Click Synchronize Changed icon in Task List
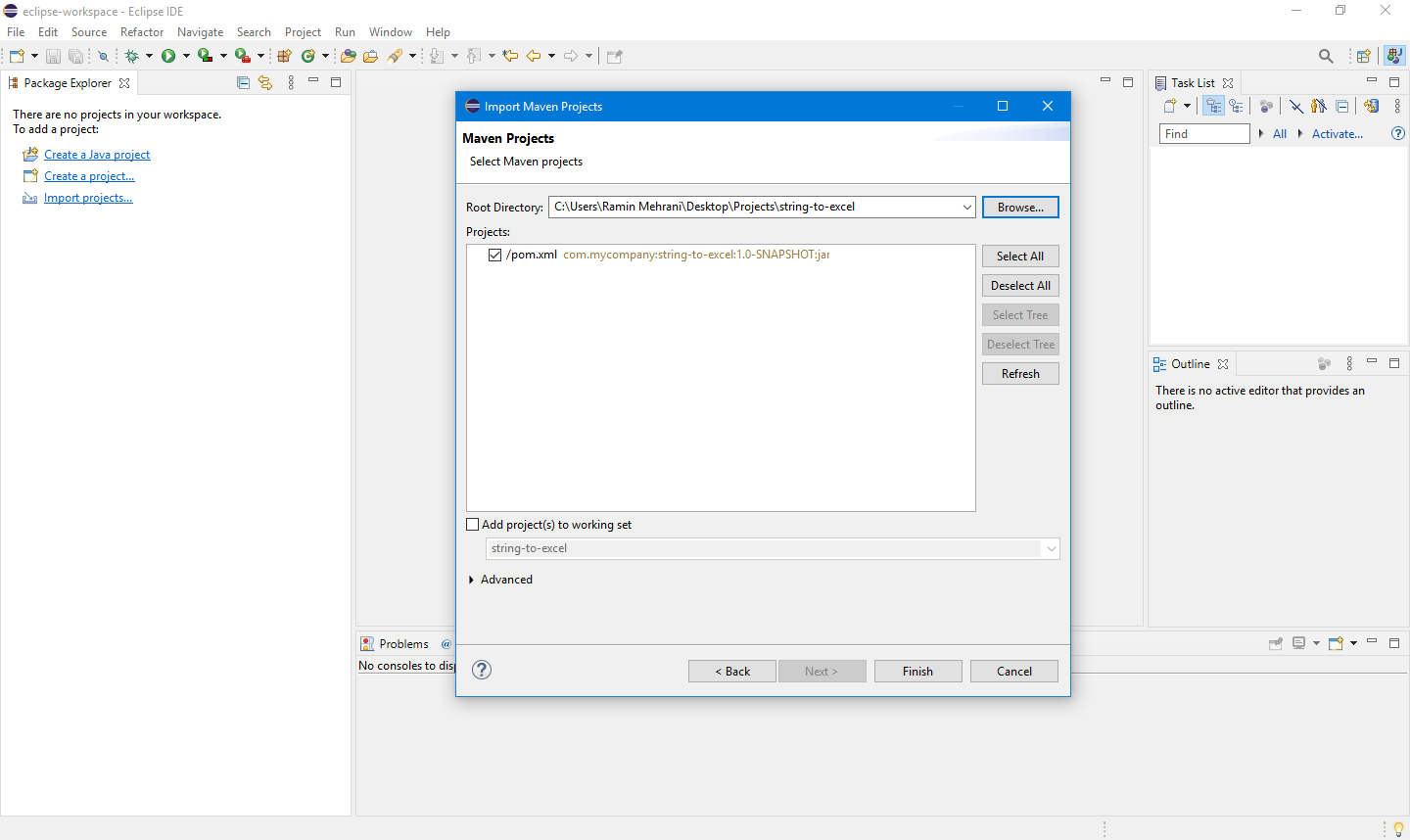 1371,106
